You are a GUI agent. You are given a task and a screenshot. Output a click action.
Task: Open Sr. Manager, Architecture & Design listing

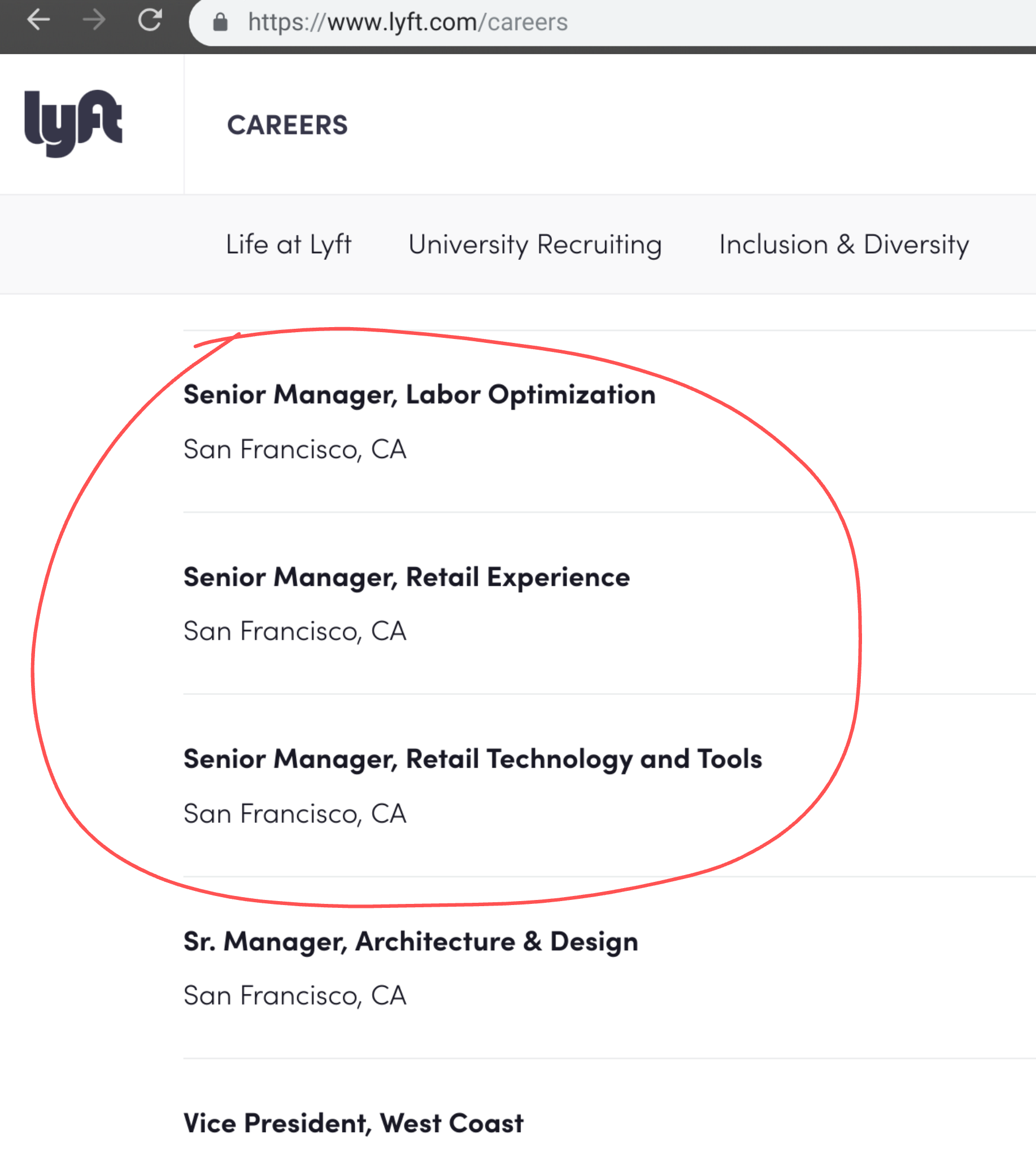tap(411, 942)
